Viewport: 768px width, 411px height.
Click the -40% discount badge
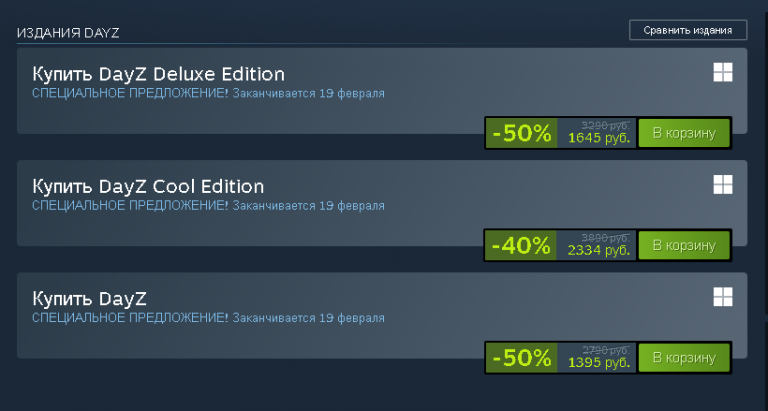[x=521, y=245]
